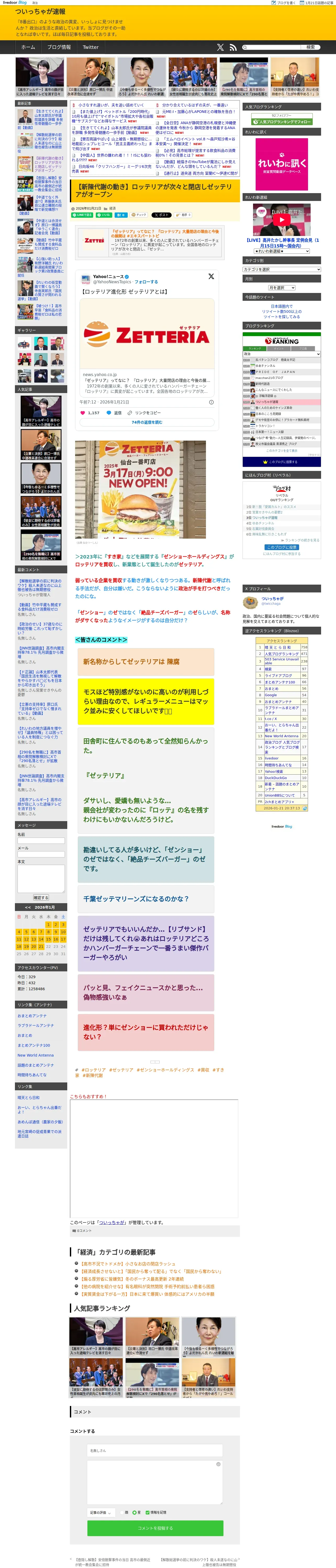Focus メール field in message form
The height and width of the screenshot is (1568, 336).
[x=41, y=855]
